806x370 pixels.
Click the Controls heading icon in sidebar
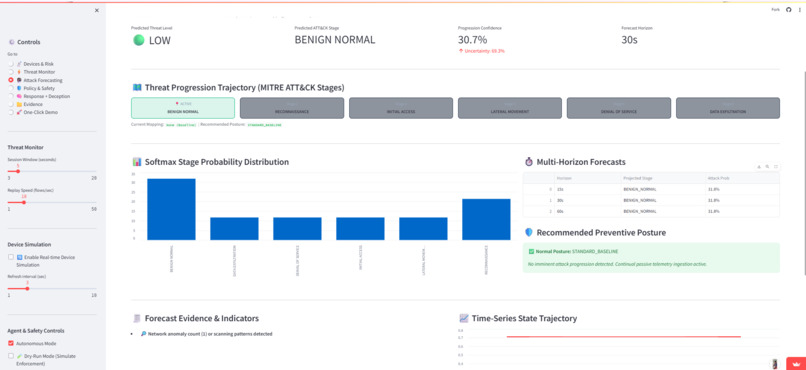(x=11, y=42)
